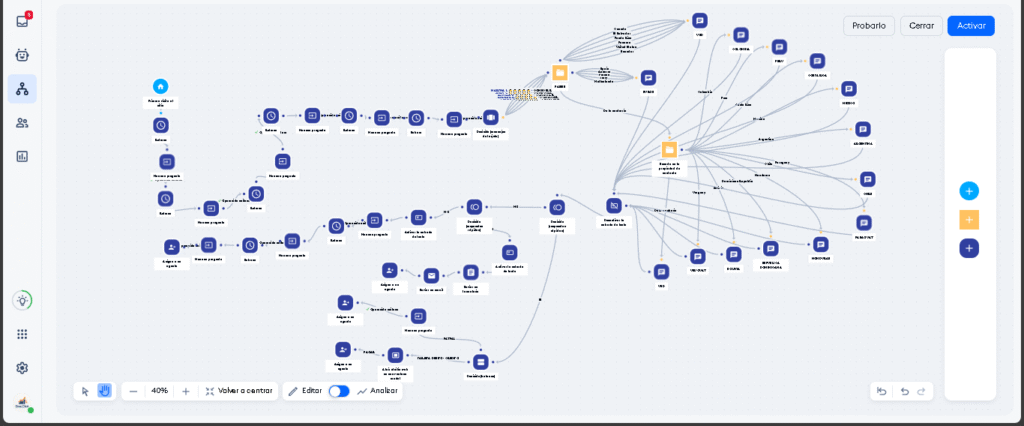Activate the flow with Activar button
The height and width of the screenshot is (426, 1024).
point(970,26)
